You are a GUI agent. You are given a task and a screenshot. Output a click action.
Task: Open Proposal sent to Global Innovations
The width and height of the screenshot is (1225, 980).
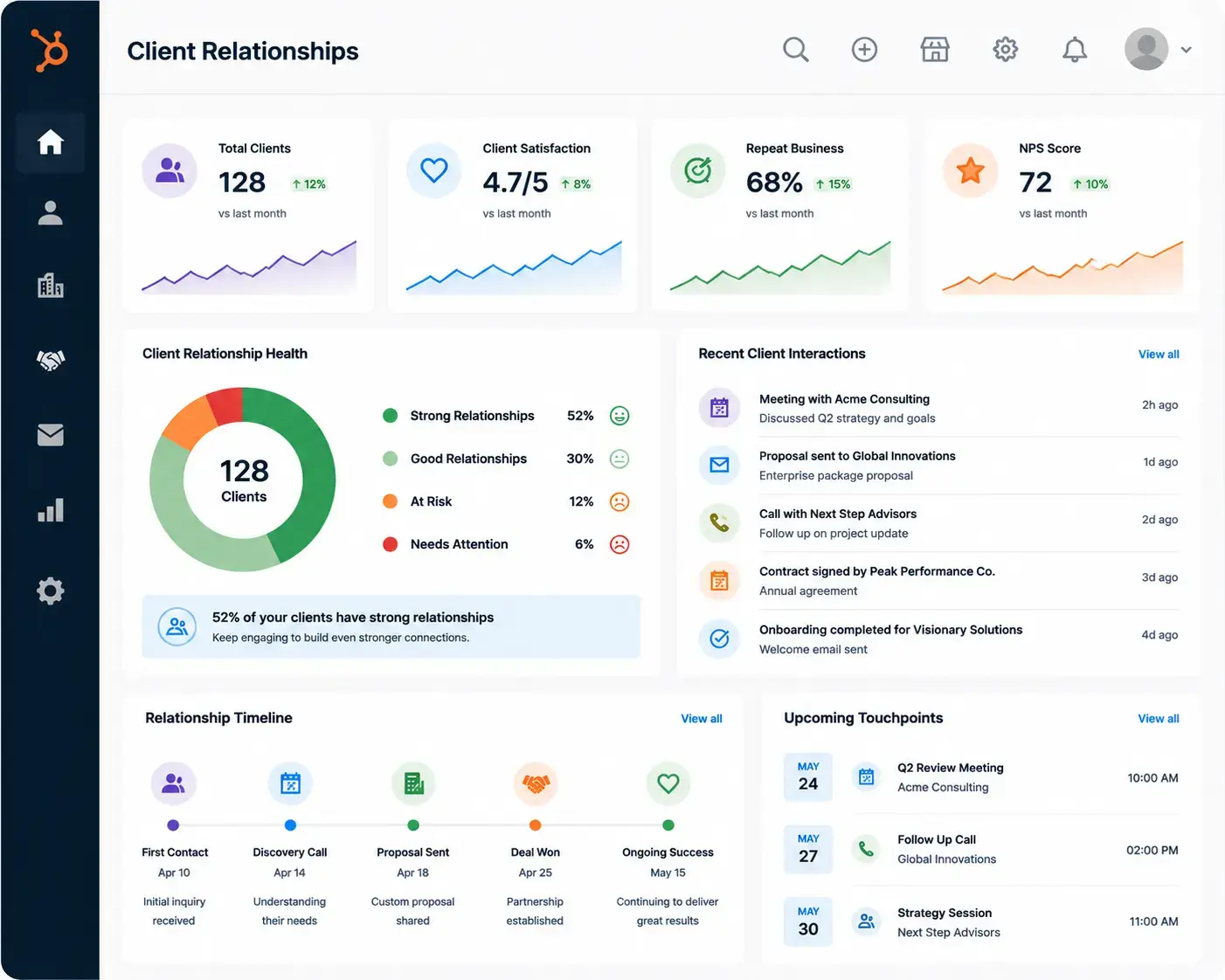939,466
